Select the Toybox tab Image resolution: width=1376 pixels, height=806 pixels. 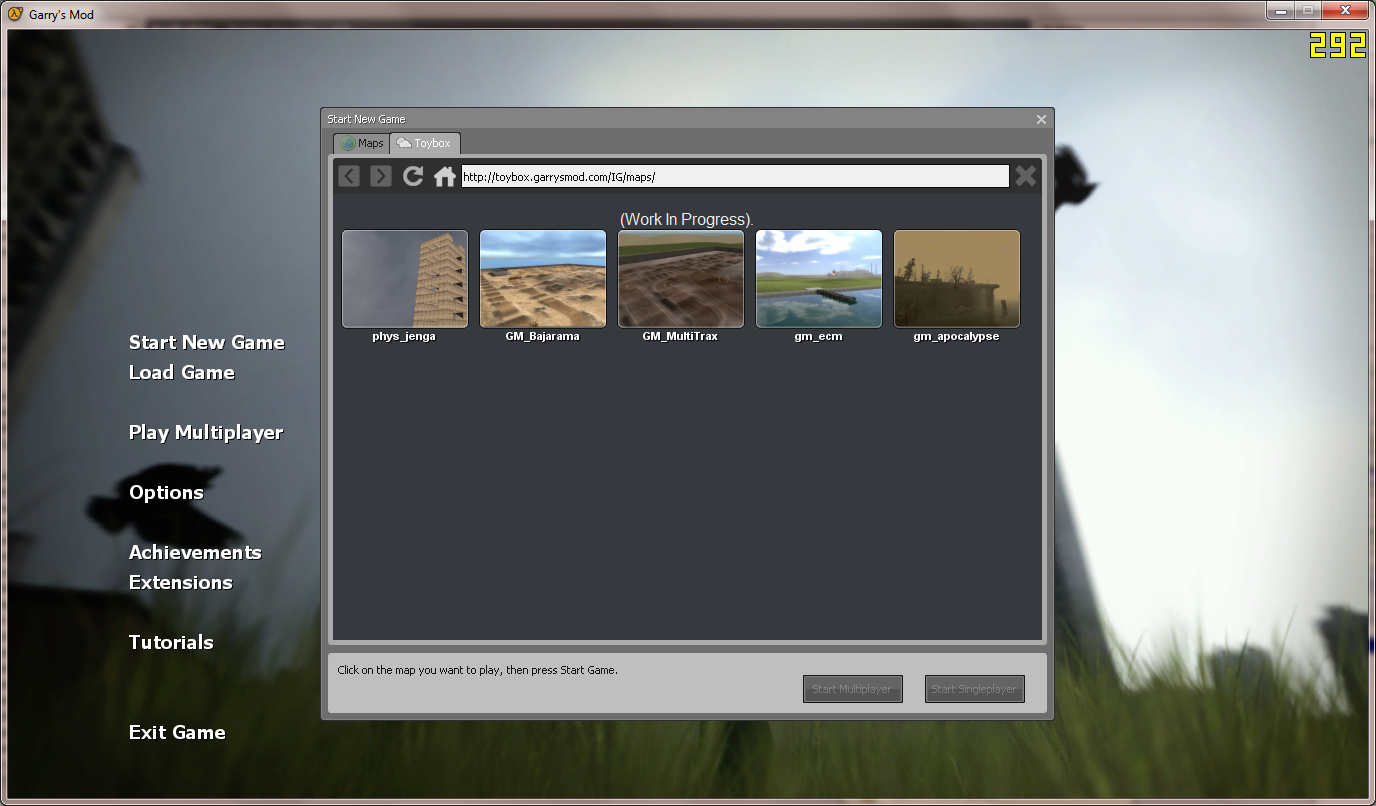(425, 143)
